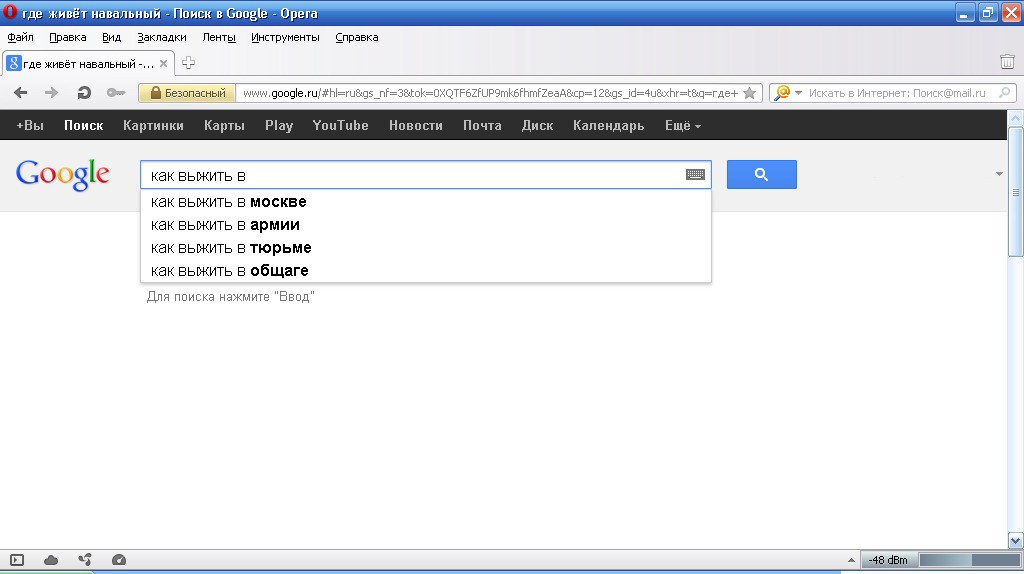Add a new tab with plus icon

[188, 63]
